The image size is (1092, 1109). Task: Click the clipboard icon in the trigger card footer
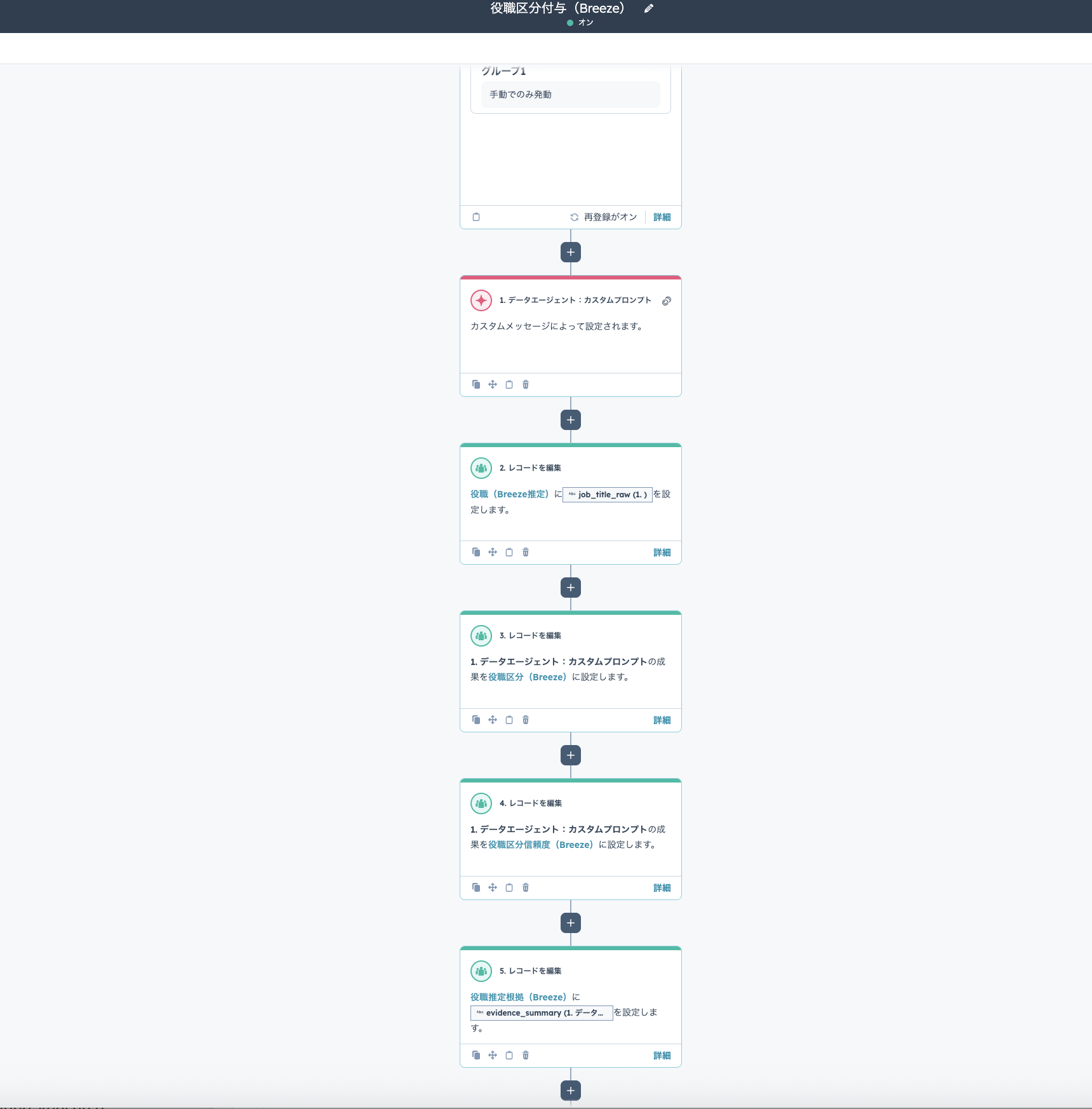click(476, 217)
